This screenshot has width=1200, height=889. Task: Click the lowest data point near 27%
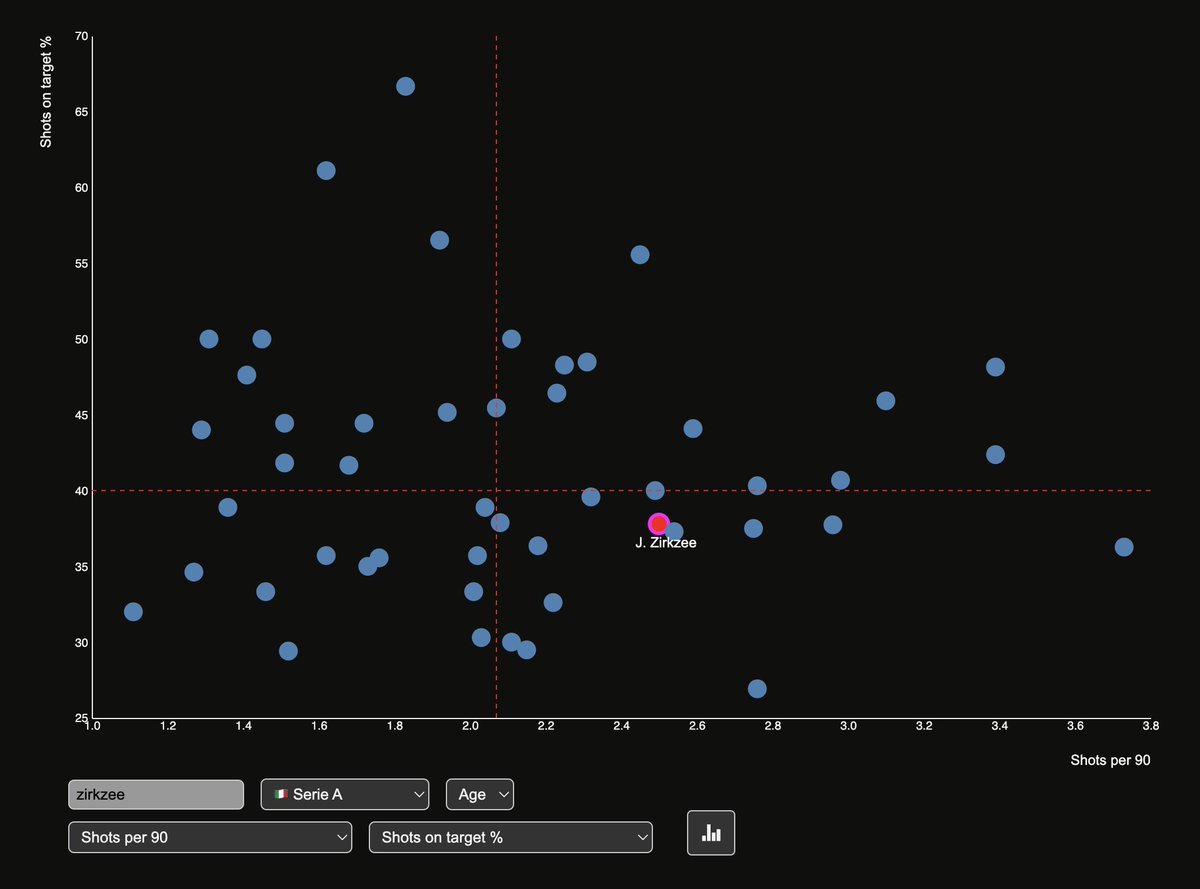point(757,689)
